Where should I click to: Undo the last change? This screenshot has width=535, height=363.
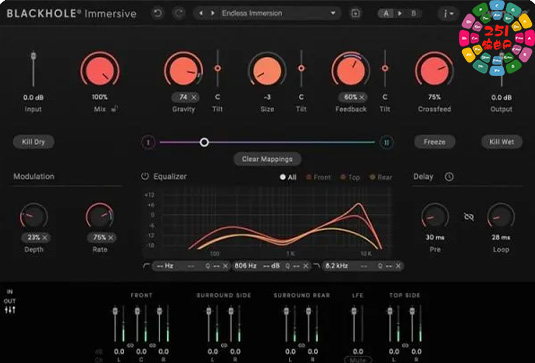click(158, 13)
